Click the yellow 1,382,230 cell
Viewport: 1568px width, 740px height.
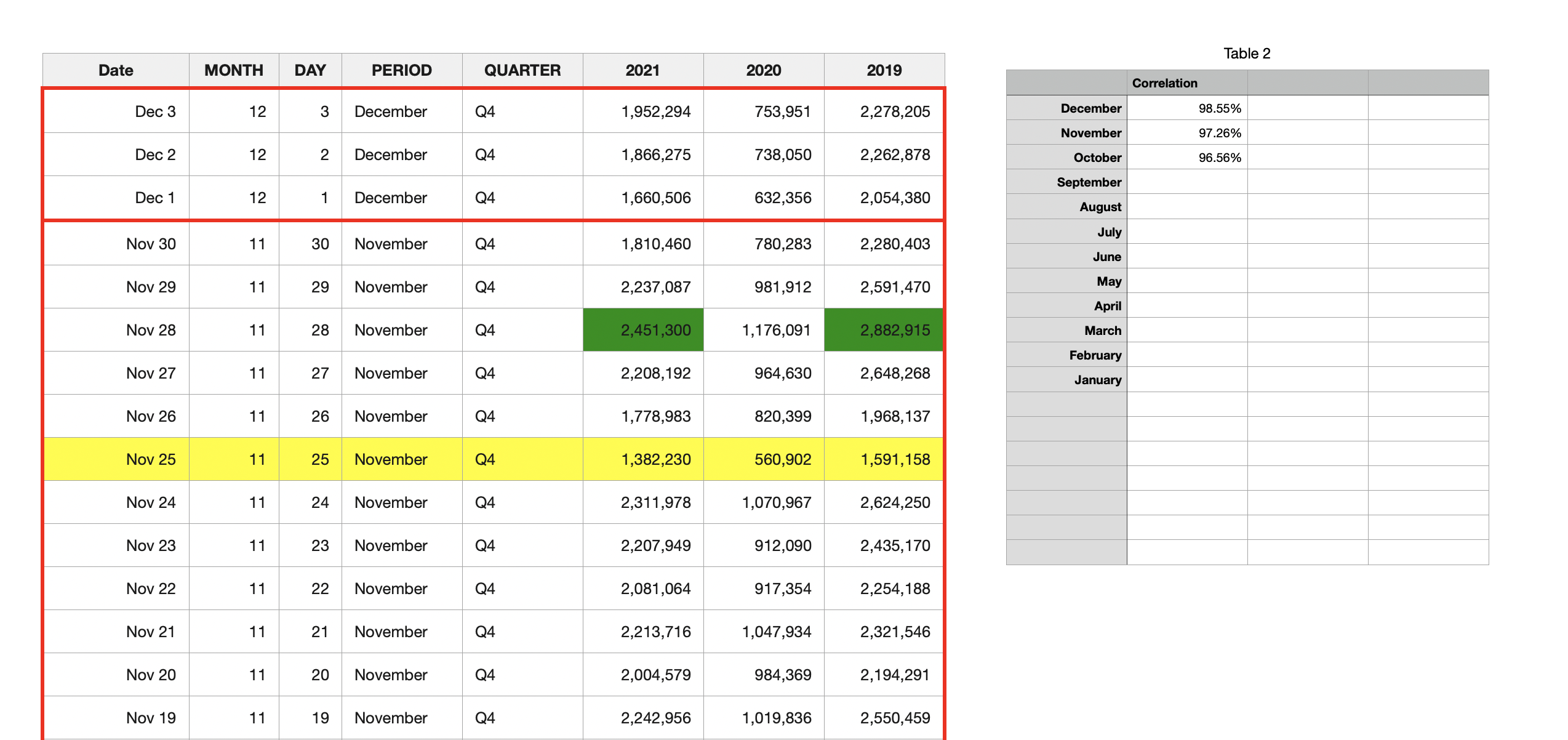click(643, 459)
